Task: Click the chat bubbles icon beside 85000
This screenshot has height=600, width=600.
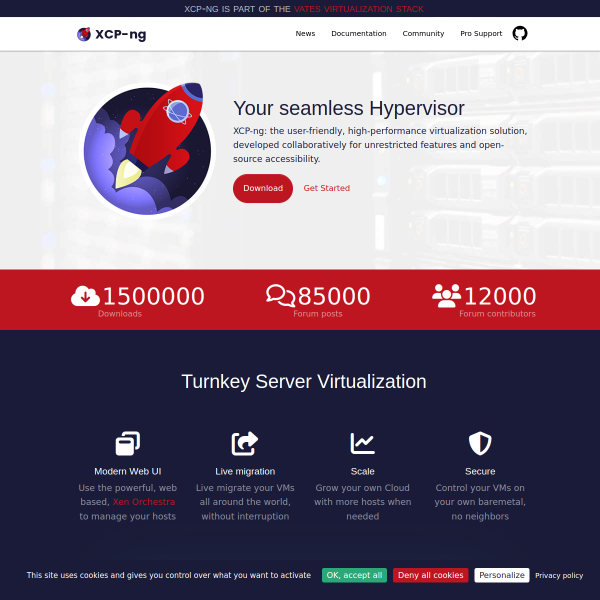Action: pos(280,295)
